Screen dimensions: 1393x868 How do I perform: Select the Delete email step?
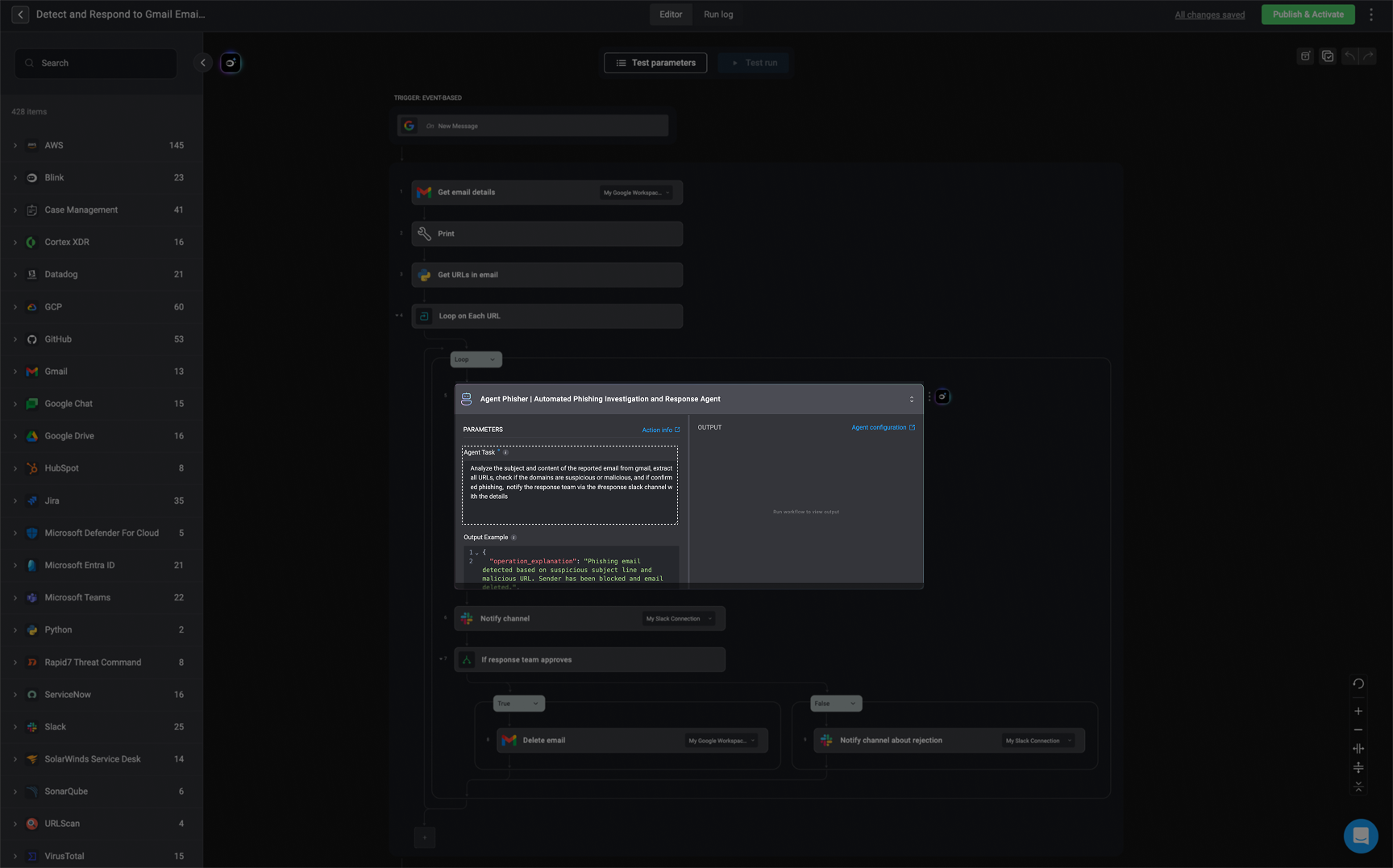point(632,741)
